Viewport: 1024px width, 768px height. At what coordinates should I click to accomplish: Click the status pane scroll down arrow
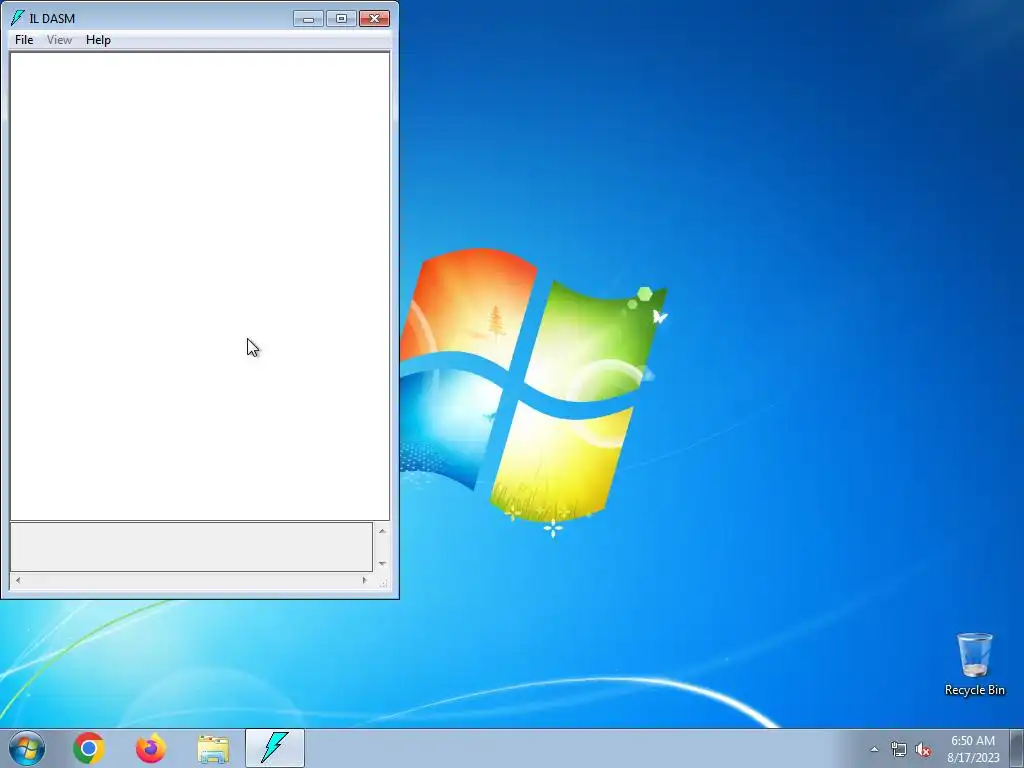(382, 563)
